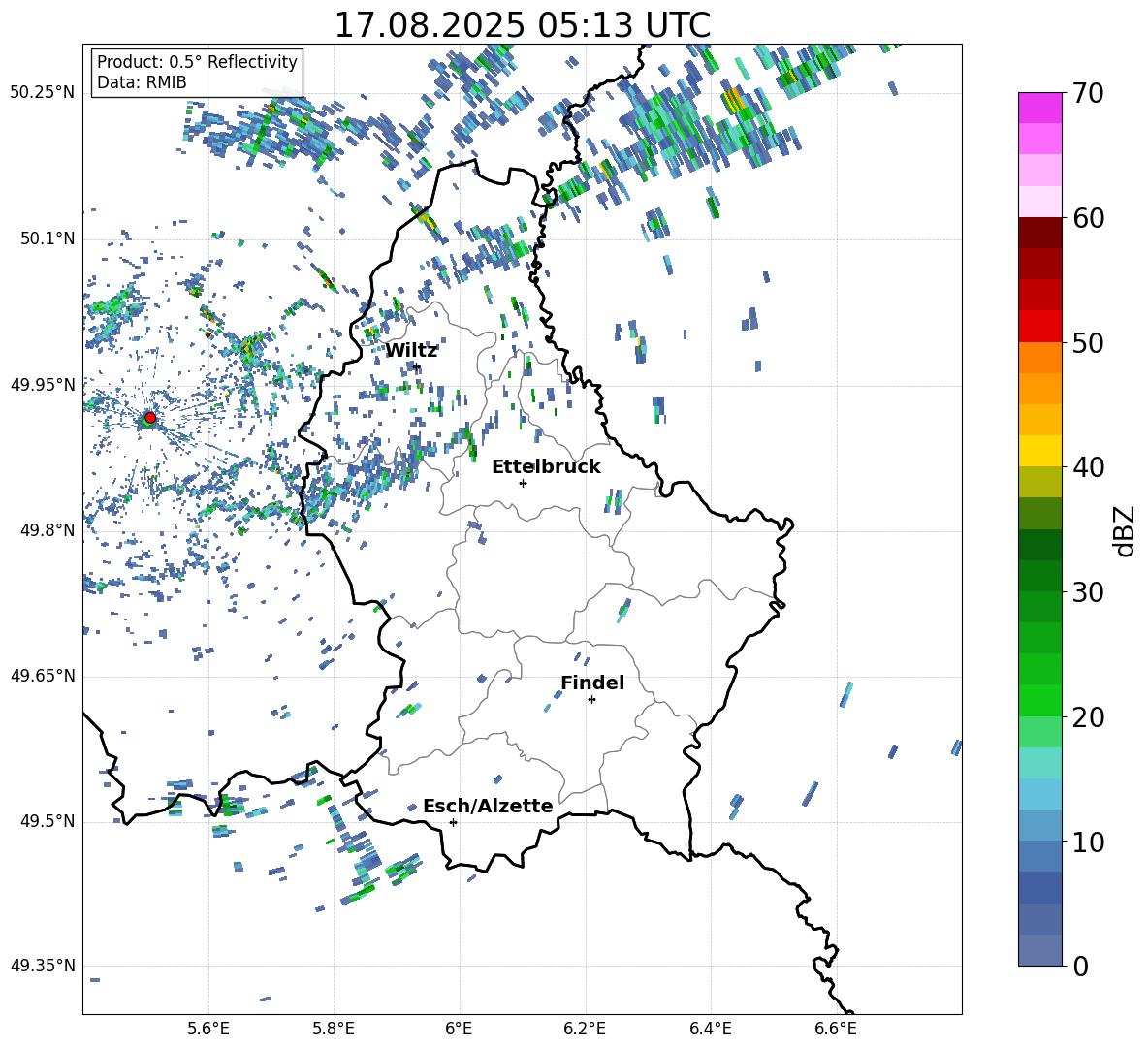
Task: Click the colorbar tick label 40
Action: [x=1089, y=467]
